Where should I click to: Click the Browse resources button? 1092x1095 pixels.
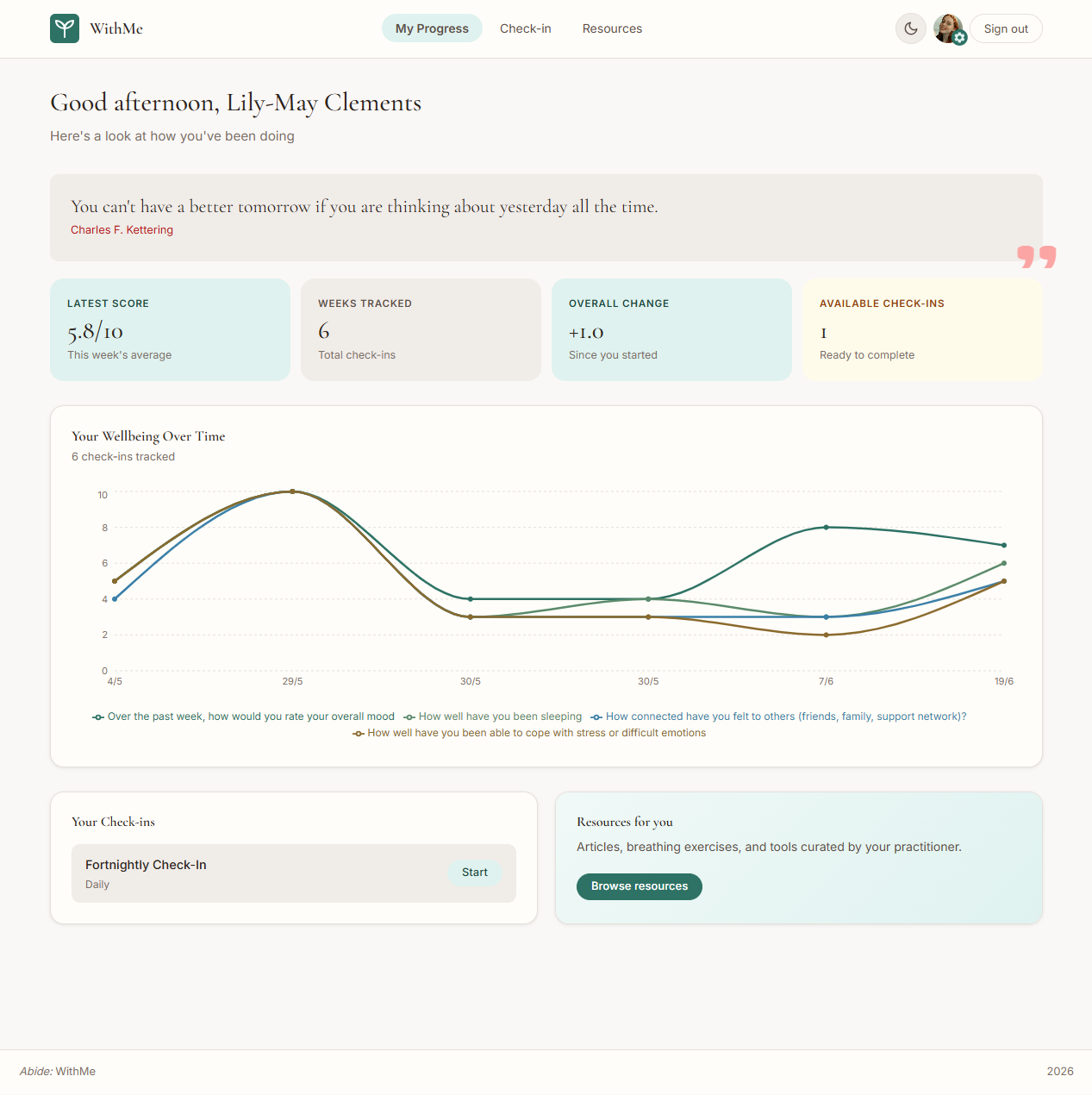(x=640, y=886)
